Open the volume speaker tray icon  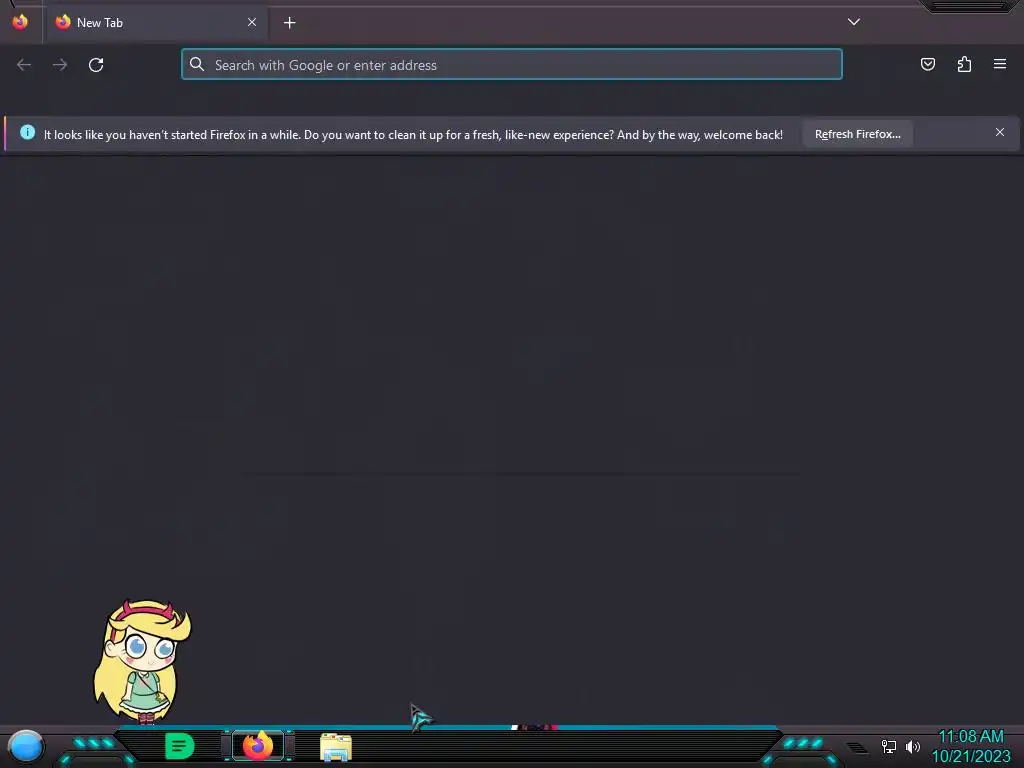point(913,746)
